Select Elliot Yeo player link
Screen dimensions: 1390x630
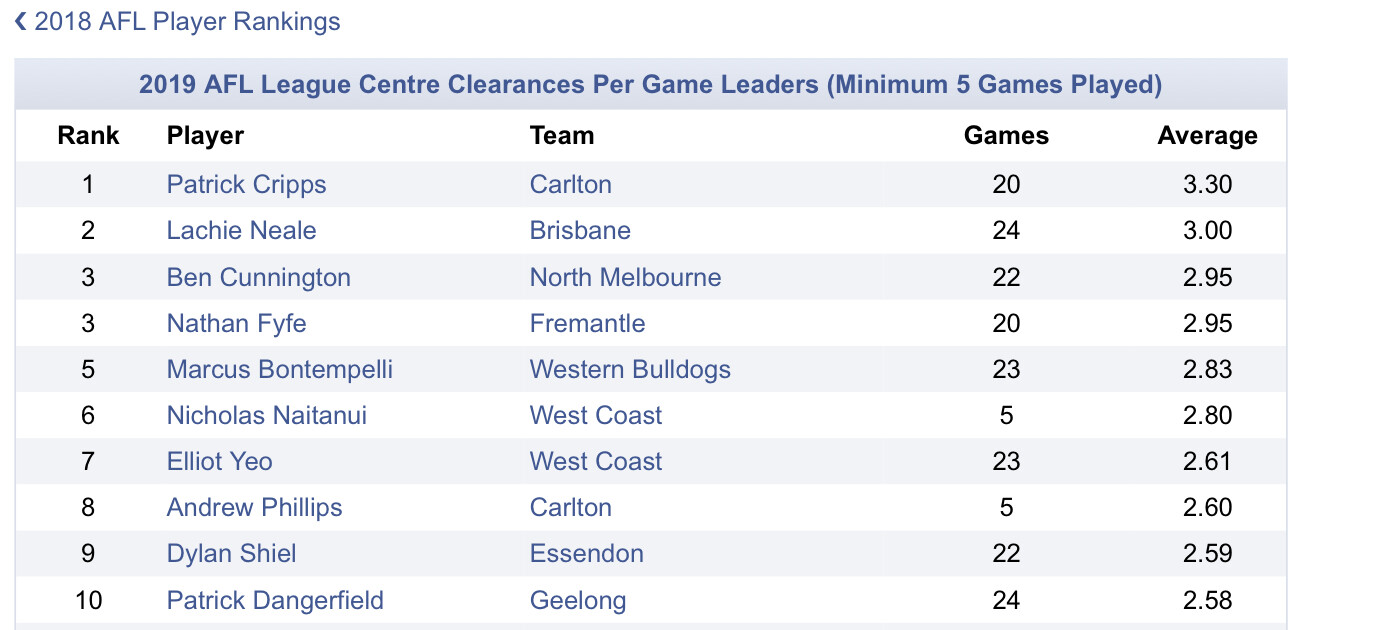pos(219,461)
